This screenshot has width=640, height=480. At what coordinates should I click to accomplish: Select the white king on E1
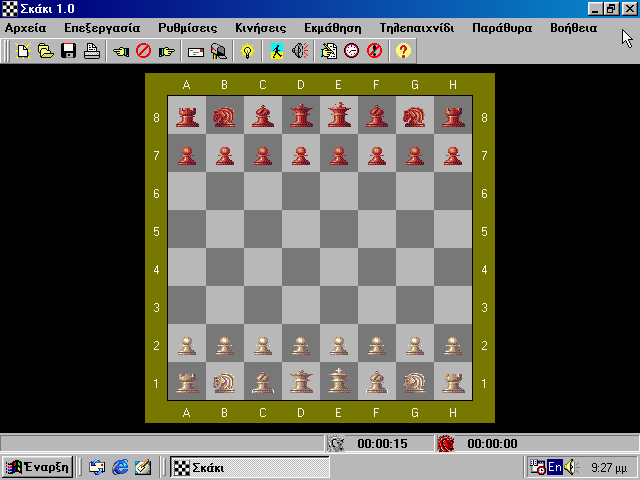pyautogui.click(x=339, y=381)
